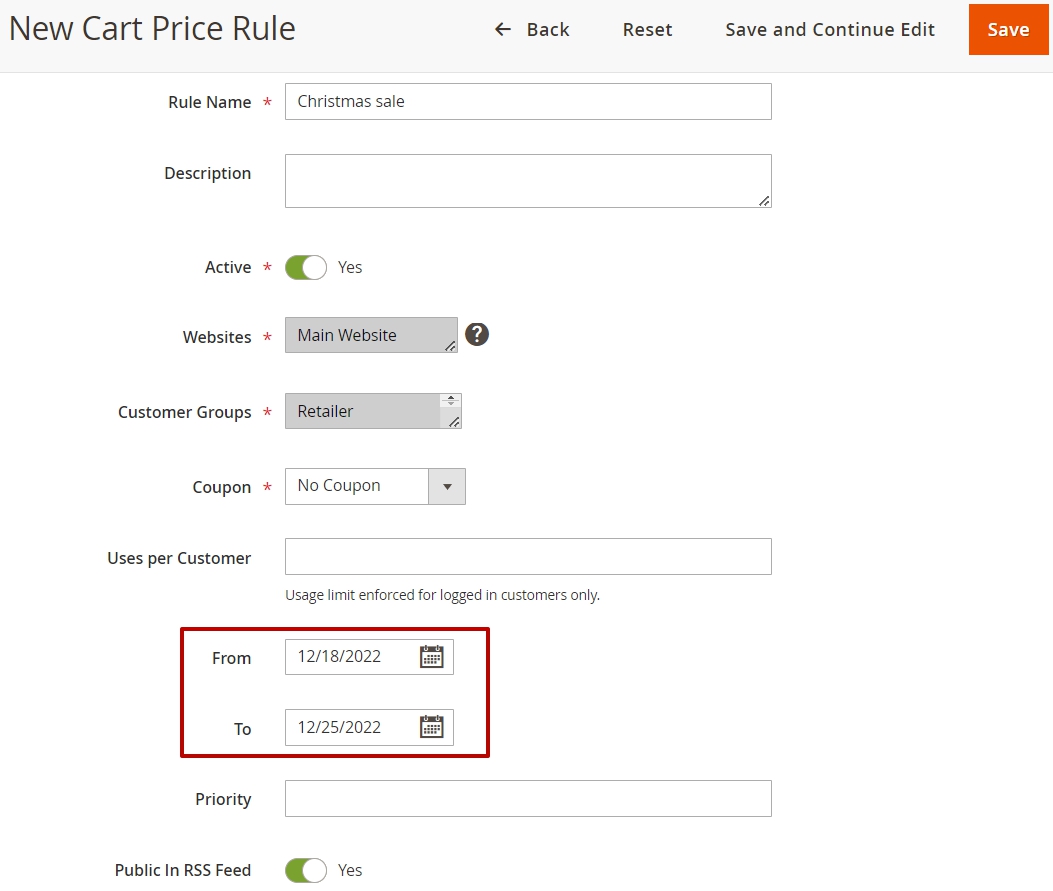The width and height of the screenshot is (1053, 891).
Task: Click the Rule Name label
Action: click(210, 102)
